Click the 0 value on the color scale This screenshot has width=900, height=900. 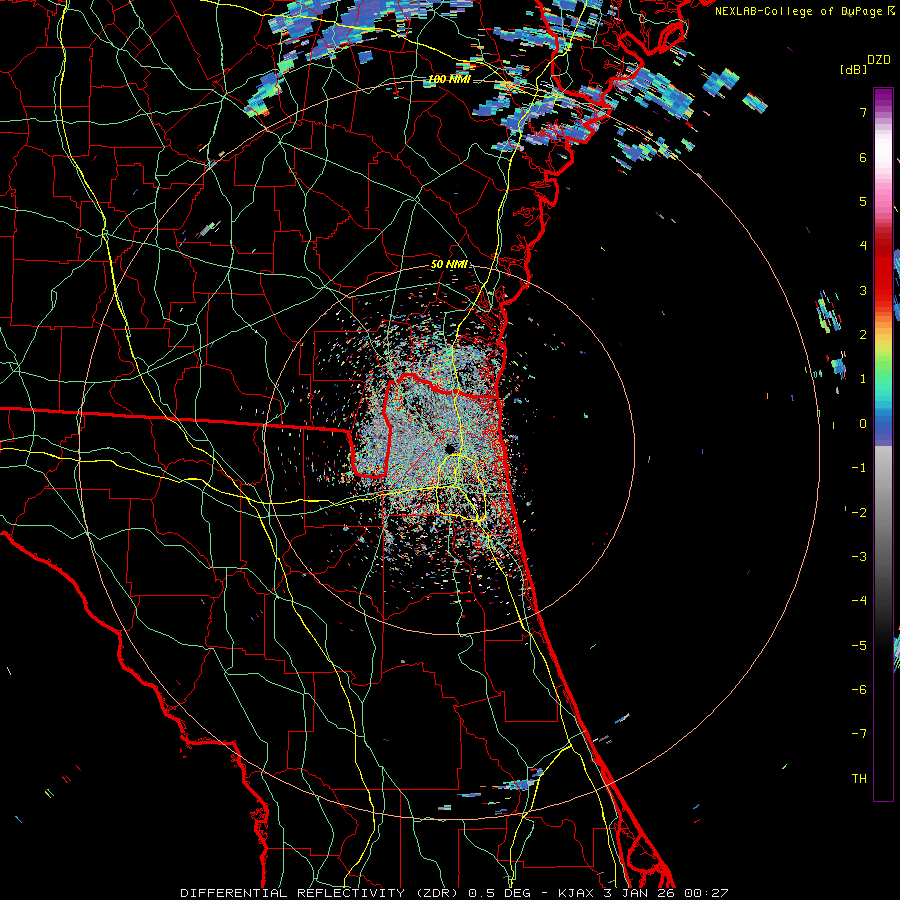tap(863, 424)
